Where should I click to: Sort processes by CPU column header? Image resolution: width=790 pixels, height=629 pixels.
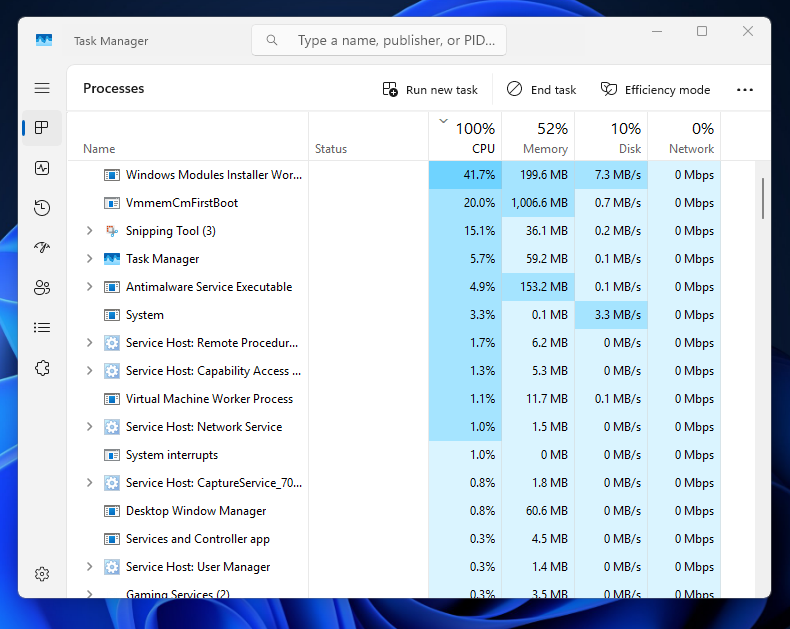tap(465, 137)
